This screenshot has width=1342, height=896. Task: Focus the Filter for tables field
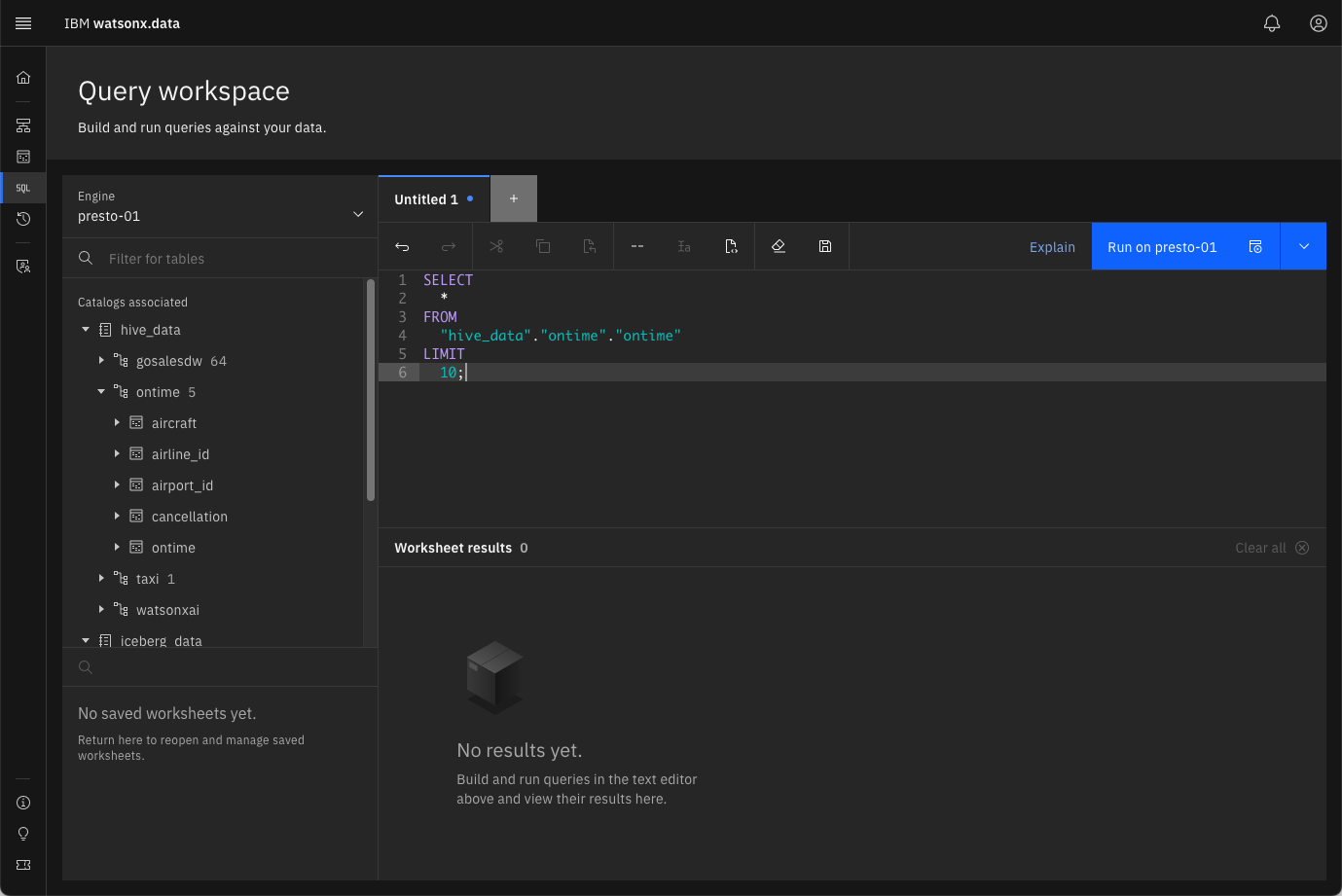tap(220, 259)
